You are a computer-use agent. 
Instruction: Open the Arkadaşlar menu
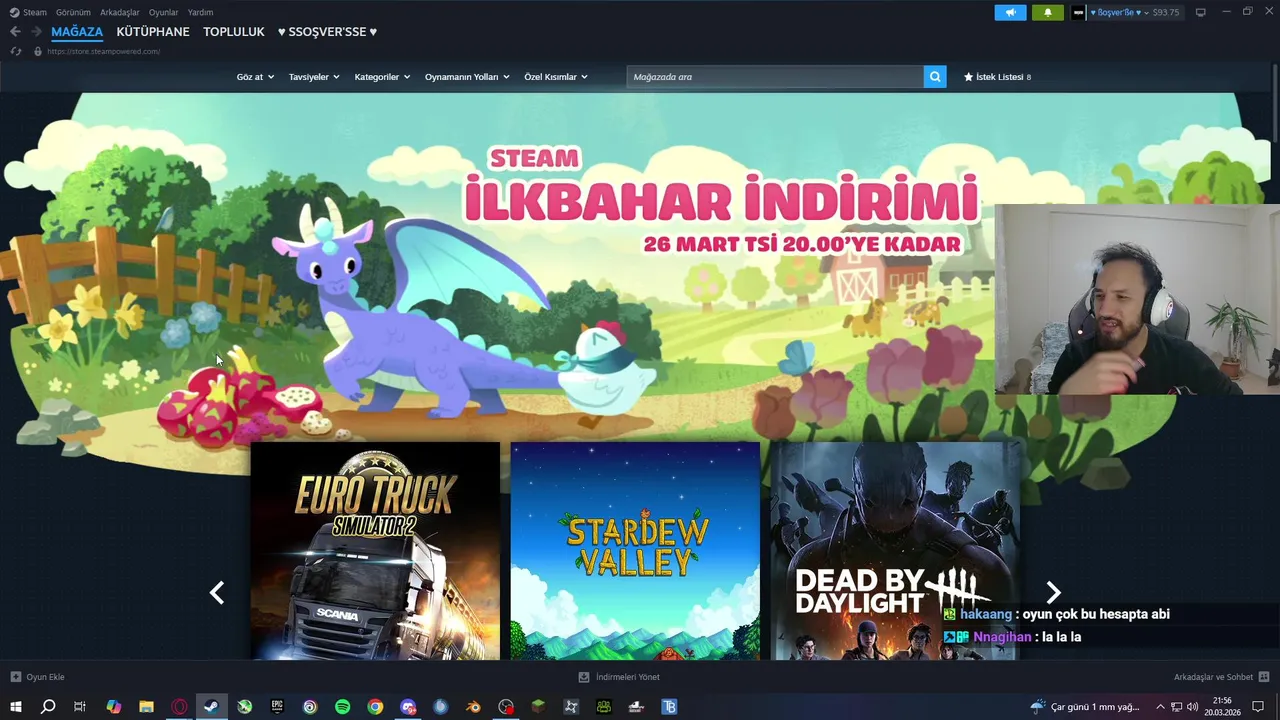120,12
